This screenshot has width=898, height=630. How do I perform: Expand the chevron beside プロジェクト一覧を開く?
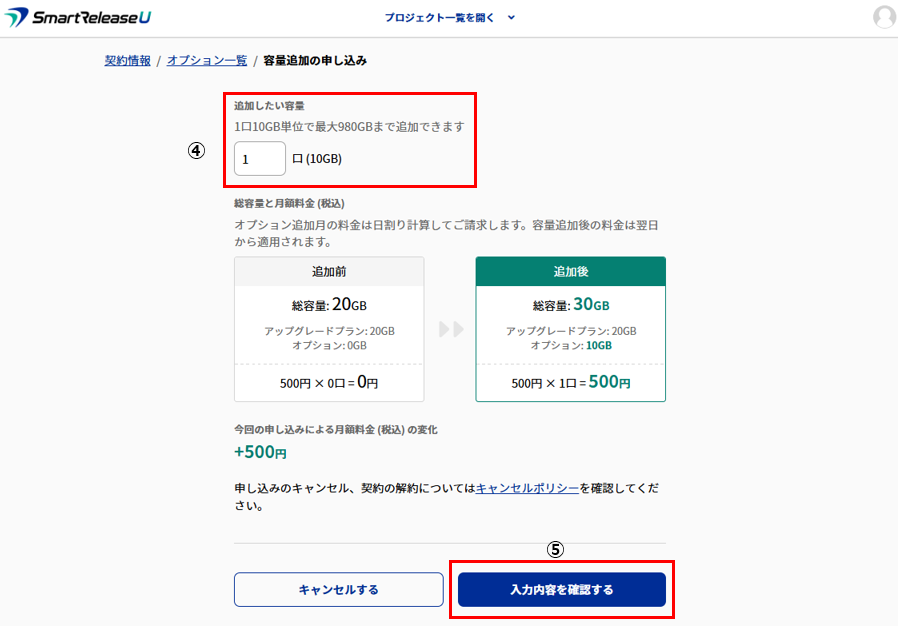(x=511, y=18)
